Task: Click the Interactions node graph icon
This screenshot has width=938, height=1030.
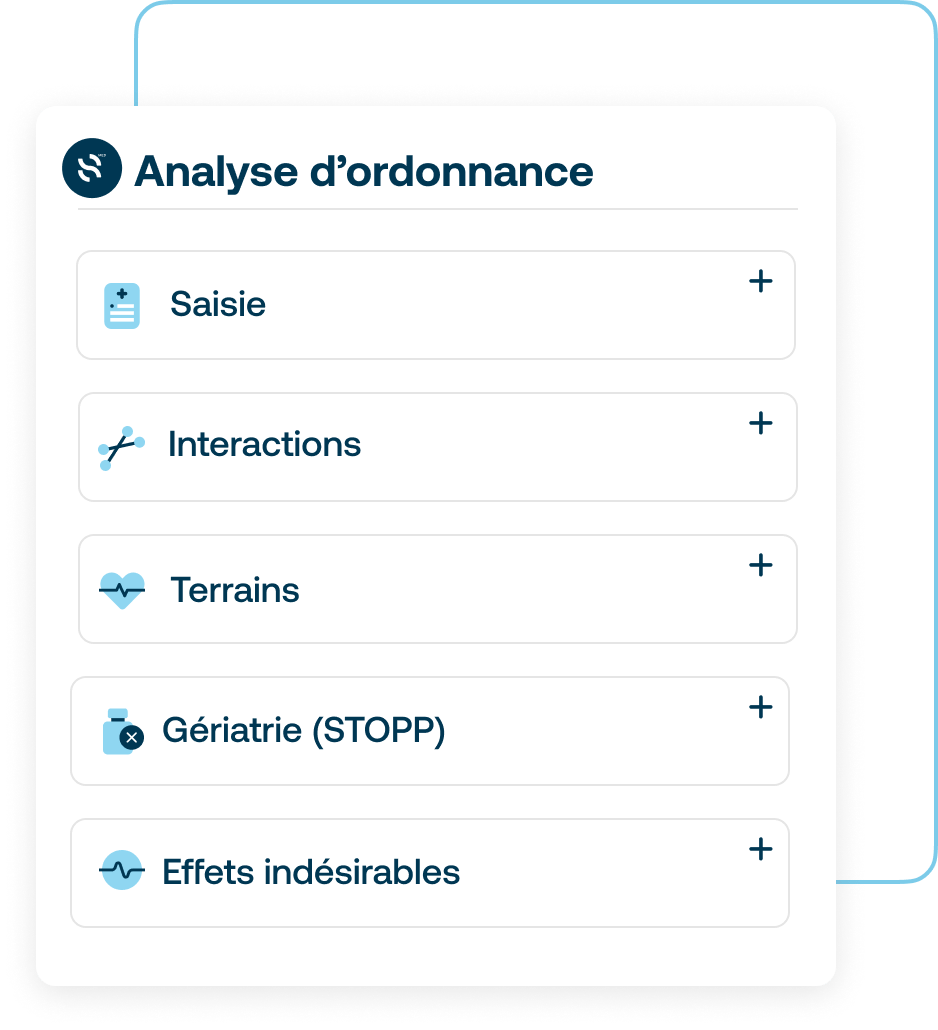Action: click(122, 448)
